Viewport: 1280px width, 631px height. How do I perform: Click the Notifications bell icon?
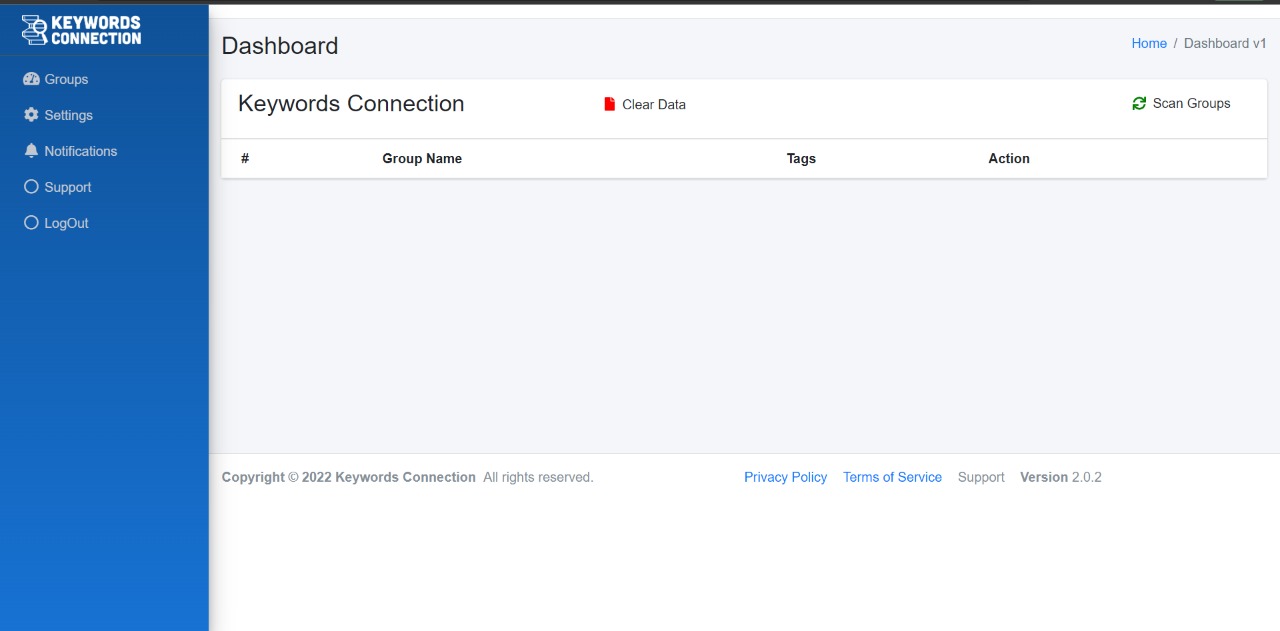[x=31, y=151]
